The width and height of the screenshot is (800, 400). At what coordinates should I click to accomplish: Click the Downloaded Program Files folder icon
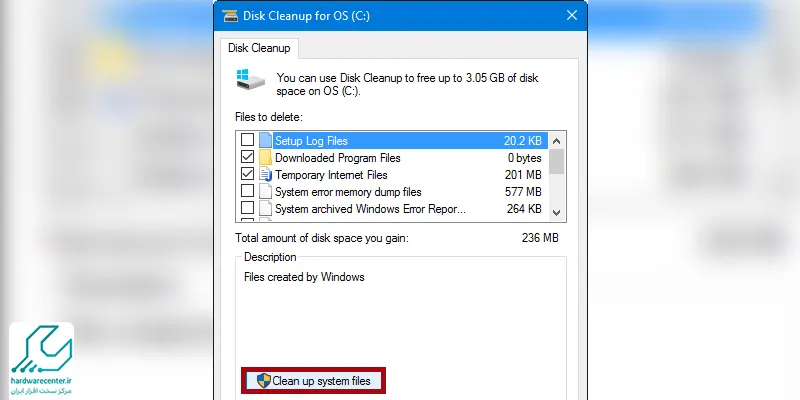pyautogui.click(x=265, y=158)
